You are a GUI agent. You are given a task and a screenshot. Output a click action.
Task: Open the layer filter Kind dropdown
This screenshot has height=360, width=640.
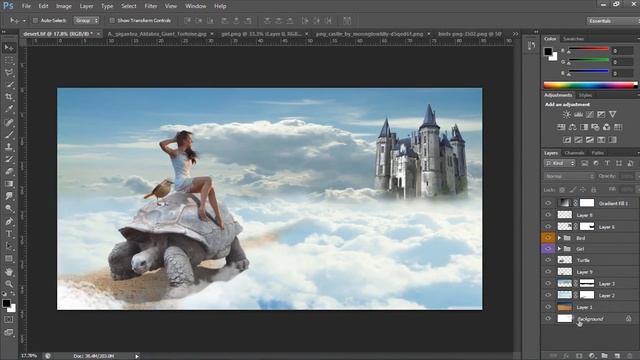coord(560,163)
